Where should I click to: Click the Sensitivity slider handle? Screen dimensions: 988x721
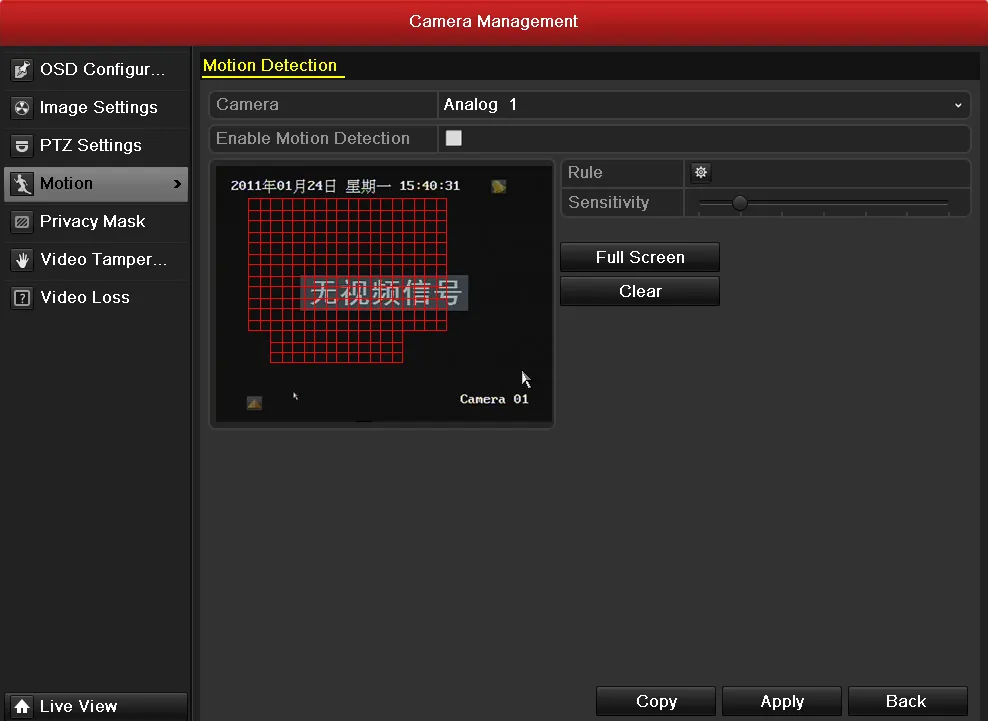tap(740, 203)
